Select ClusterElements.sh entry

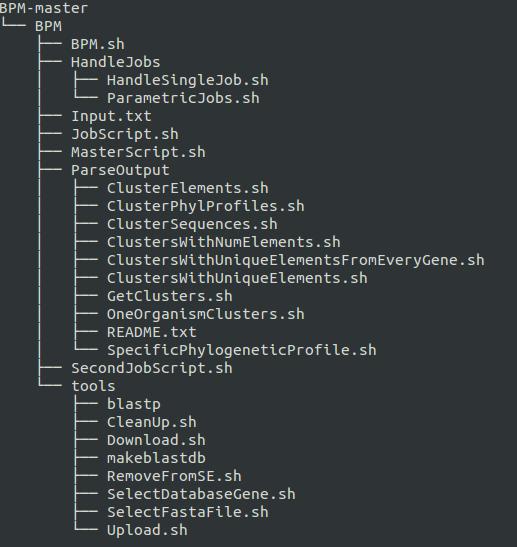coord(188,188)
